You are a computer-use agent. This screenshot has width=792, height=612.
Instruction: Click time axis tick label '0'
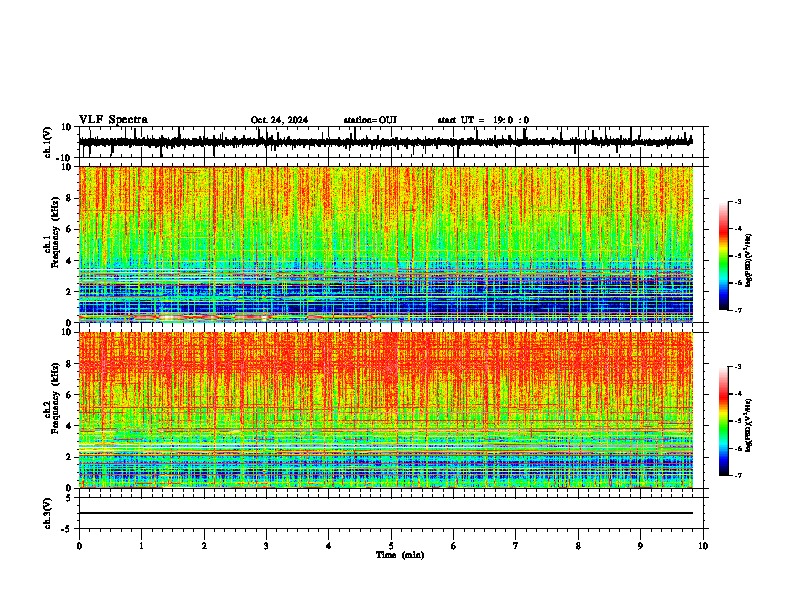tap(79, 546)
